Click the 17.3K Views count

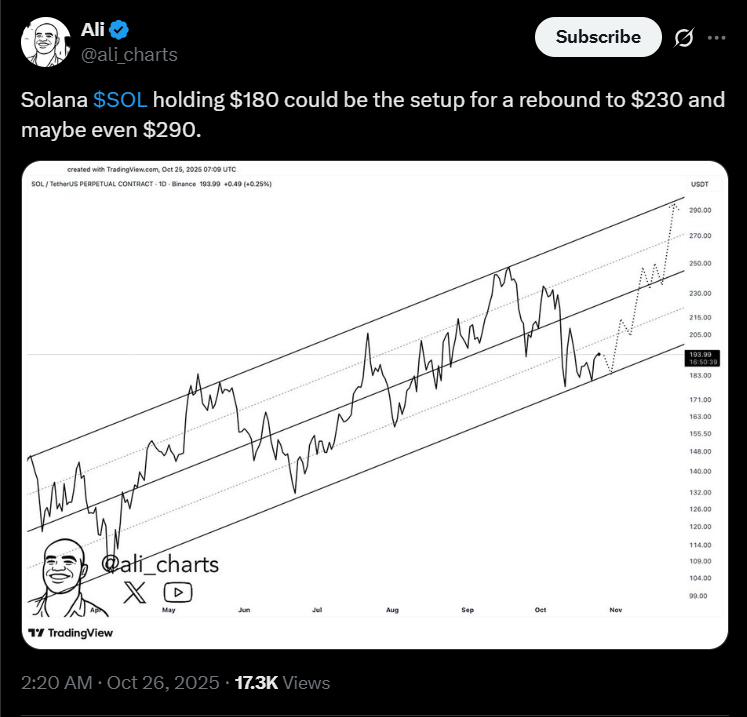282,683
